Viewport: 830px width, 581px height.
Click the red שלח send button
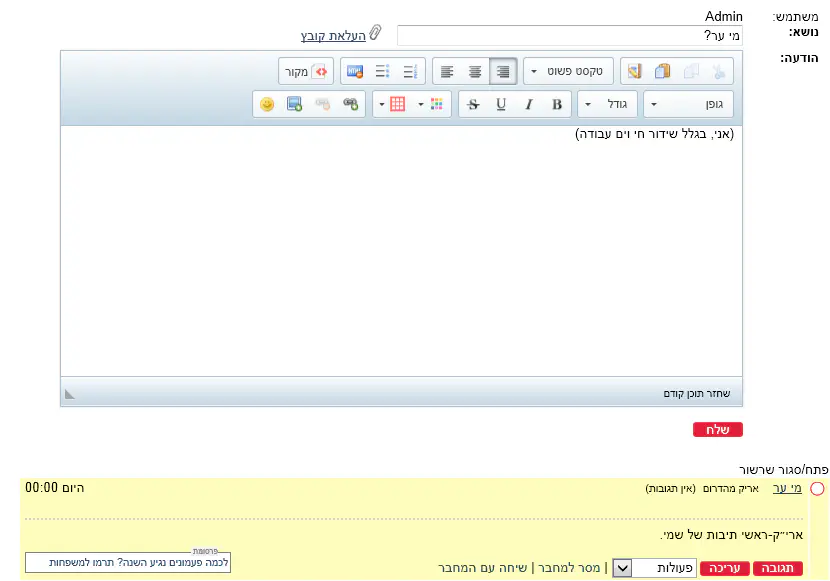click(717, 430)
